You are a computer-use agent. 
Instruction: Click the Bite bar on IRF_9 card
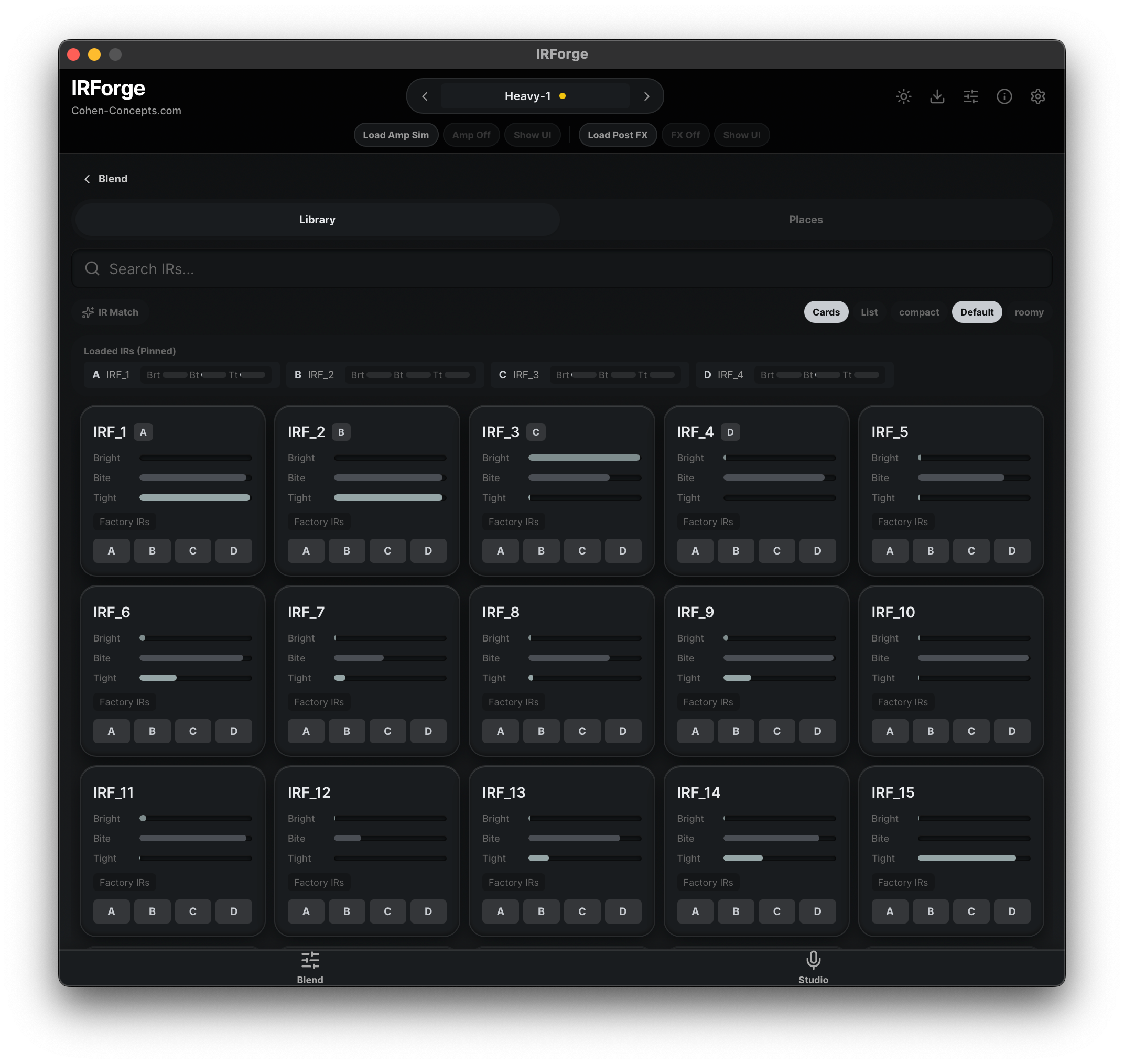tap(779, 658)
